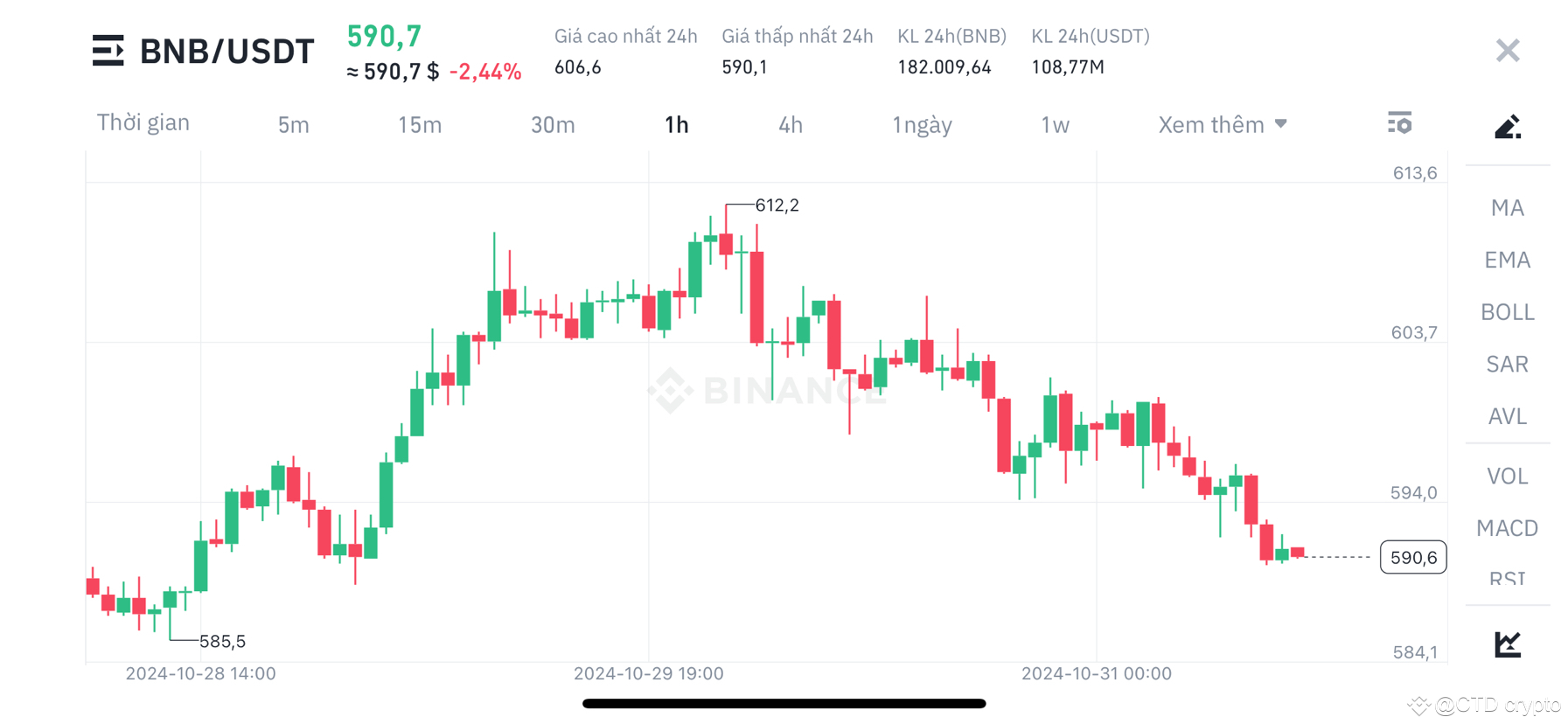Viewport: 1568px width, 724px height.
Task: Enable the SAR indicator
Action: coord(1507,364)
